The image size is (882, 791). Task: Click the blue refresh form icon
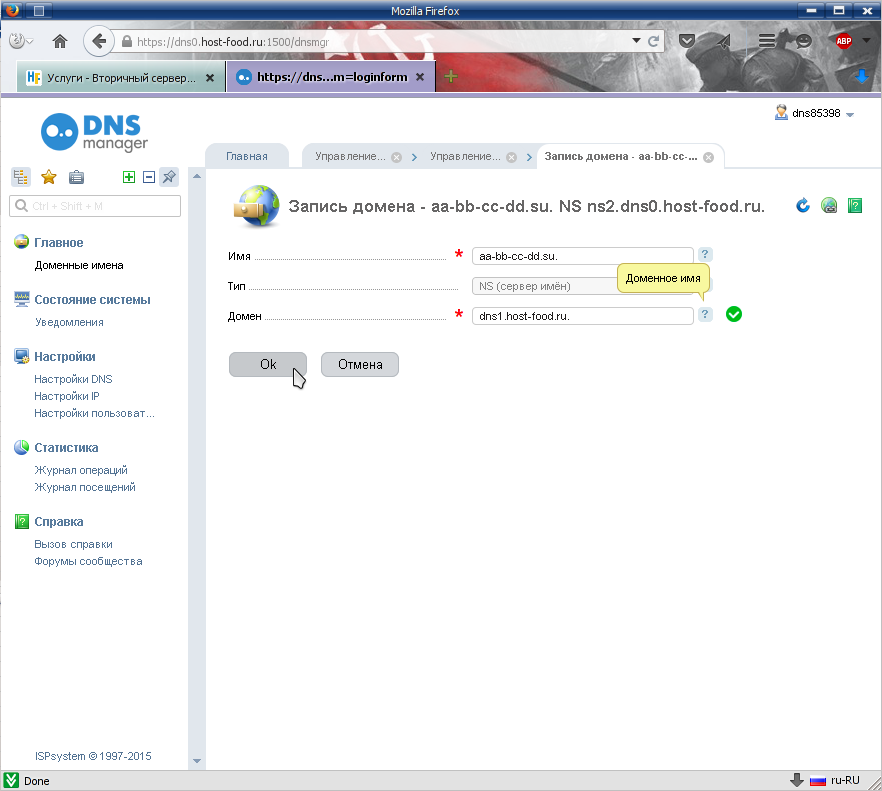click(x=803, y=205)
